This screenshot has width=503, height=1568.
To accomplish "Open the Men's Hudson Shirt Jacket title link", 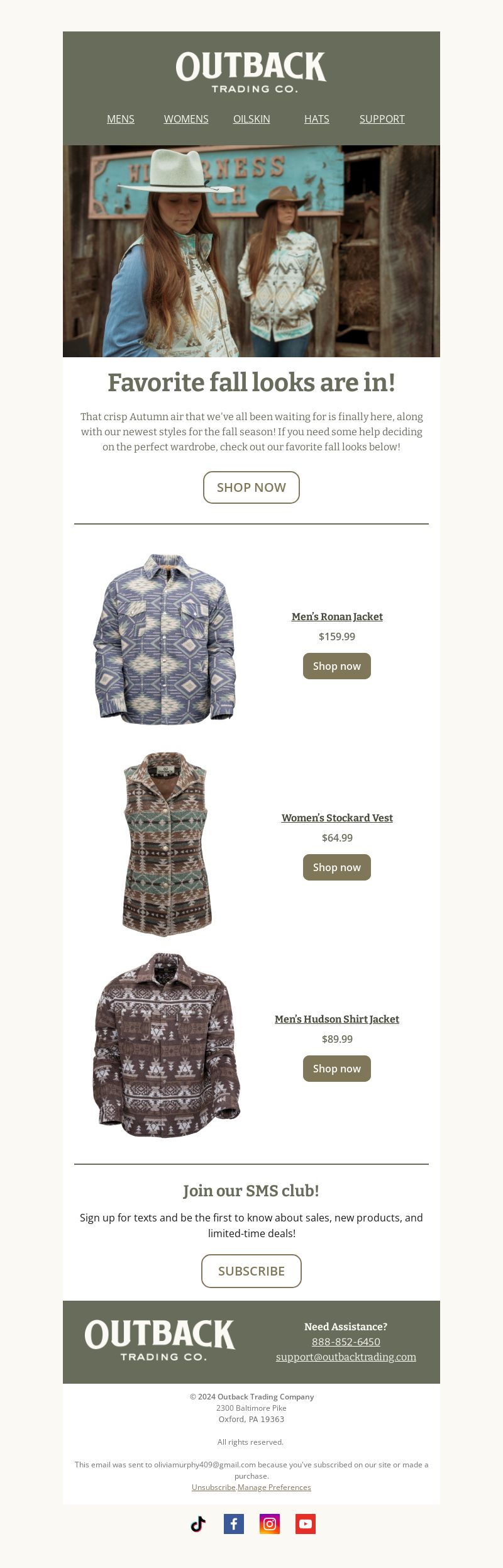I will [337, 1019].
